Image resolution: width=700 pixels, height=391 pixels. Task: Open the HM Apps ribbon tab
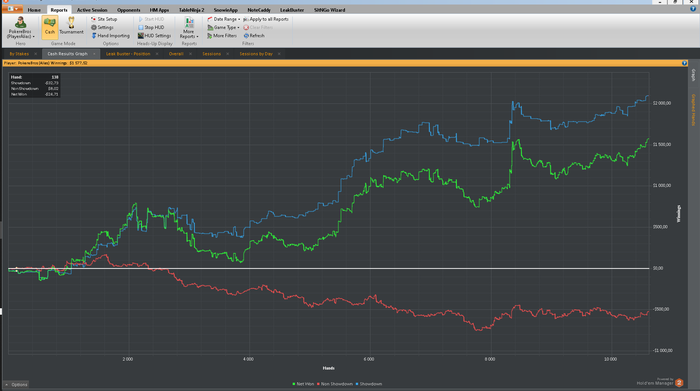[159, 10]
